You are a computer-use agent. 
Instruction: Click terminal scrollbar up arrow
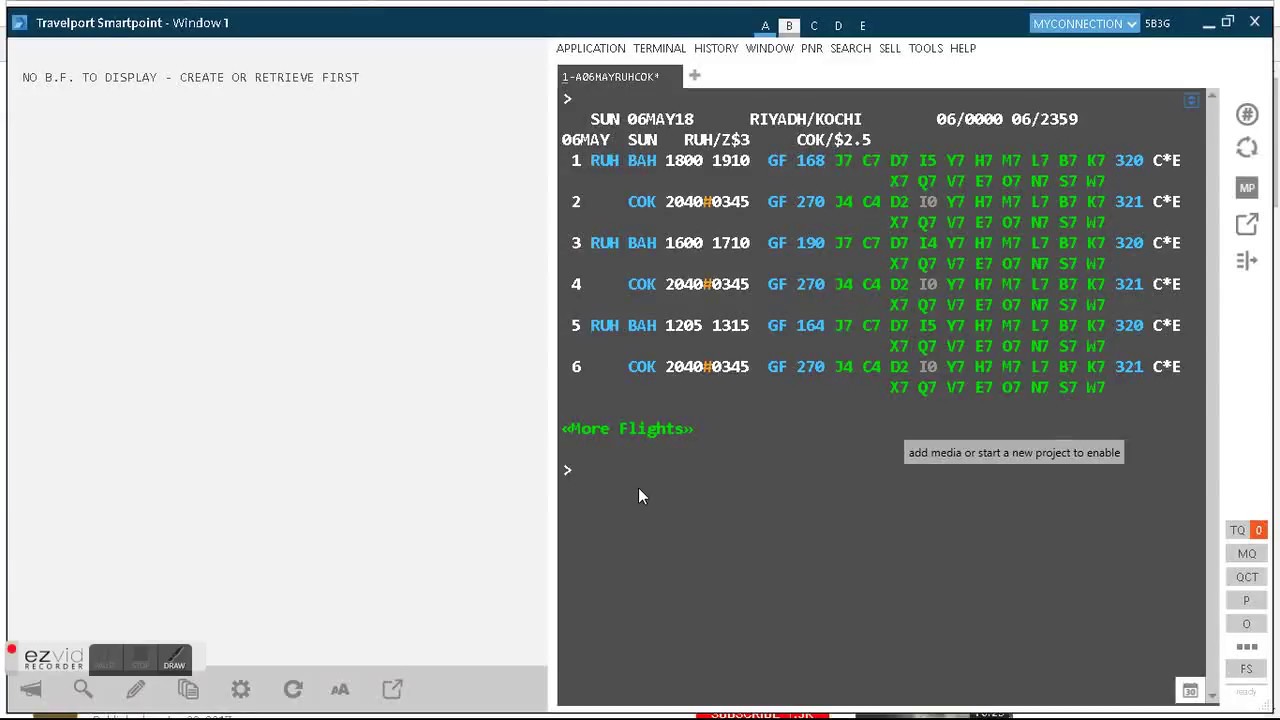[1213, 95]
